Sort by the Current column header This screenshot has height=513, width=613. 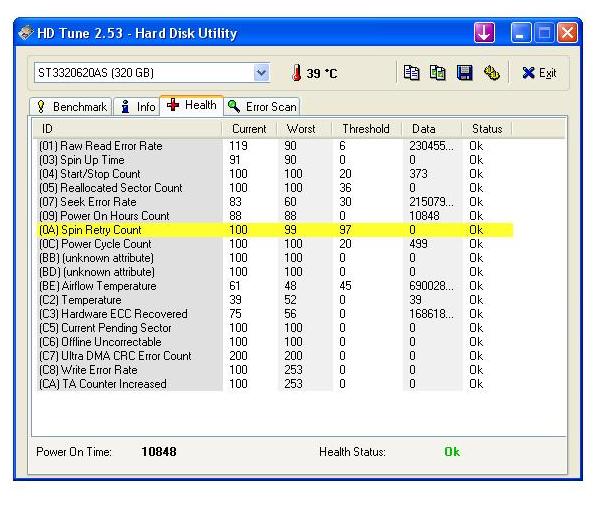(x=249, y=129)
